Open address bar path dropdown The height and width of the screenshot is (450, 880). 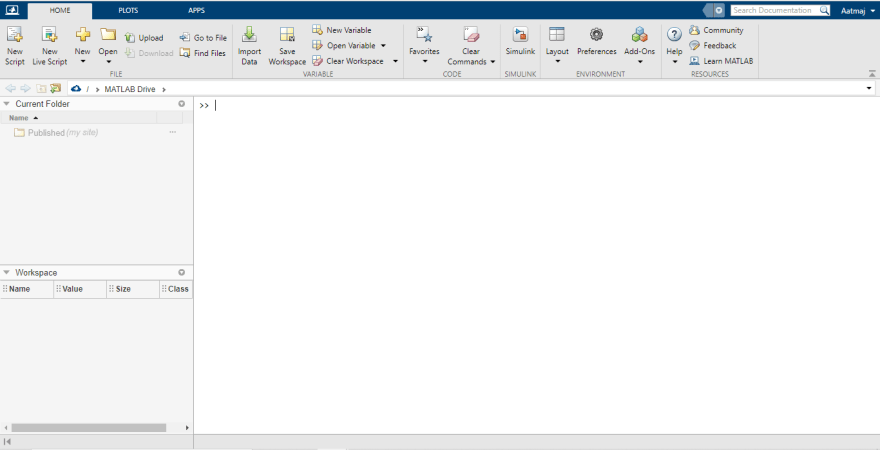(869, 89)
